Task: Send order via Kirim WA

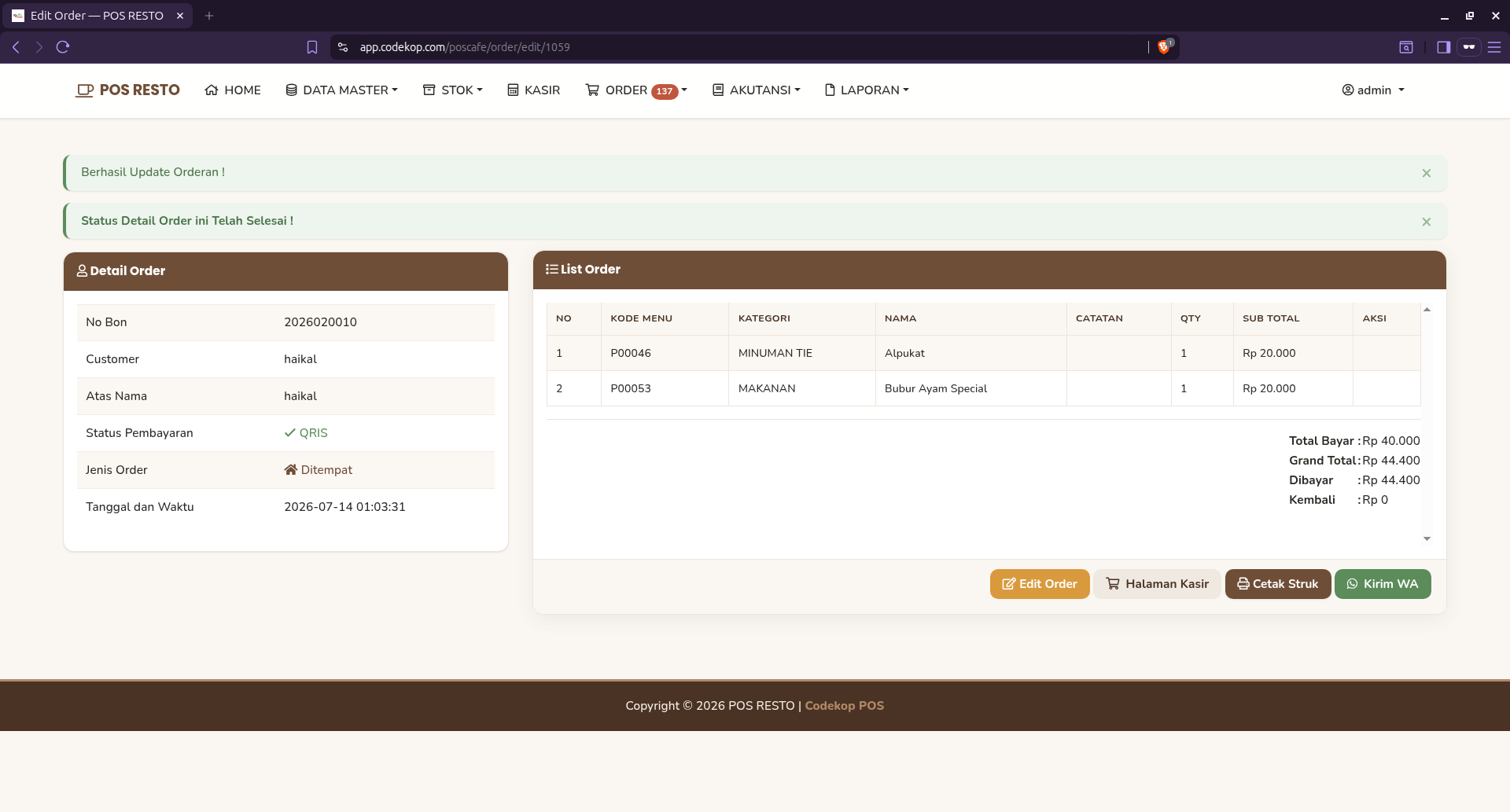Action: (x=1383, y=584)
